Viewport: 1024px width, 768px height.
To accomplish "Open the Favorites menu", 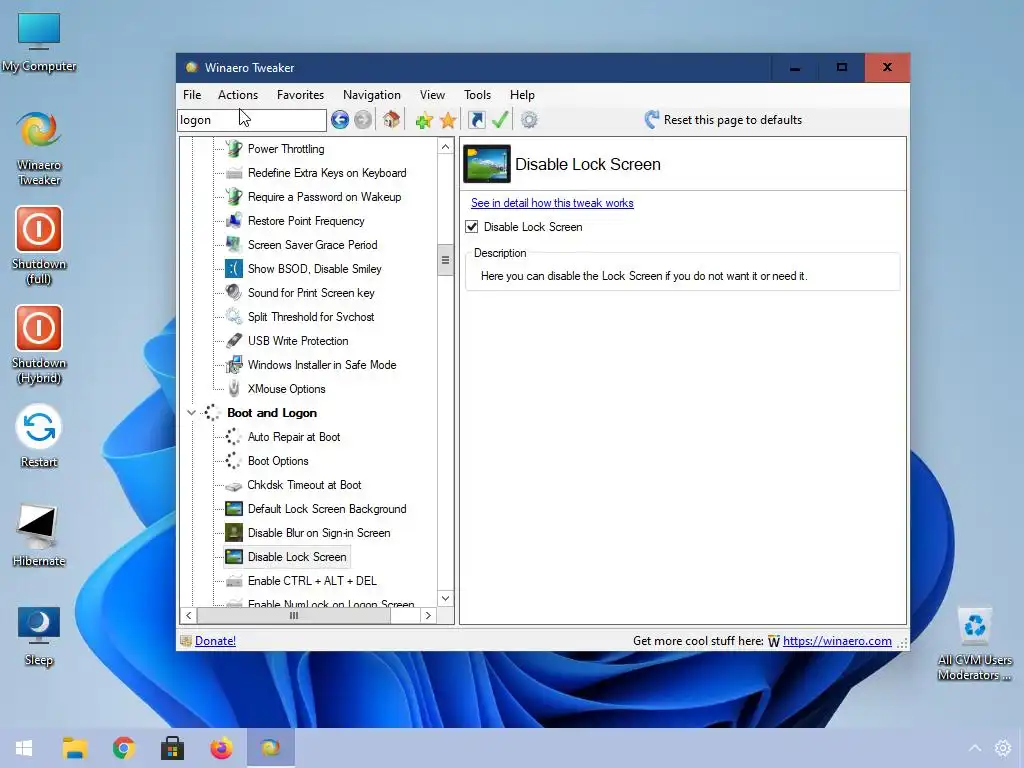I will click(300, 95).
